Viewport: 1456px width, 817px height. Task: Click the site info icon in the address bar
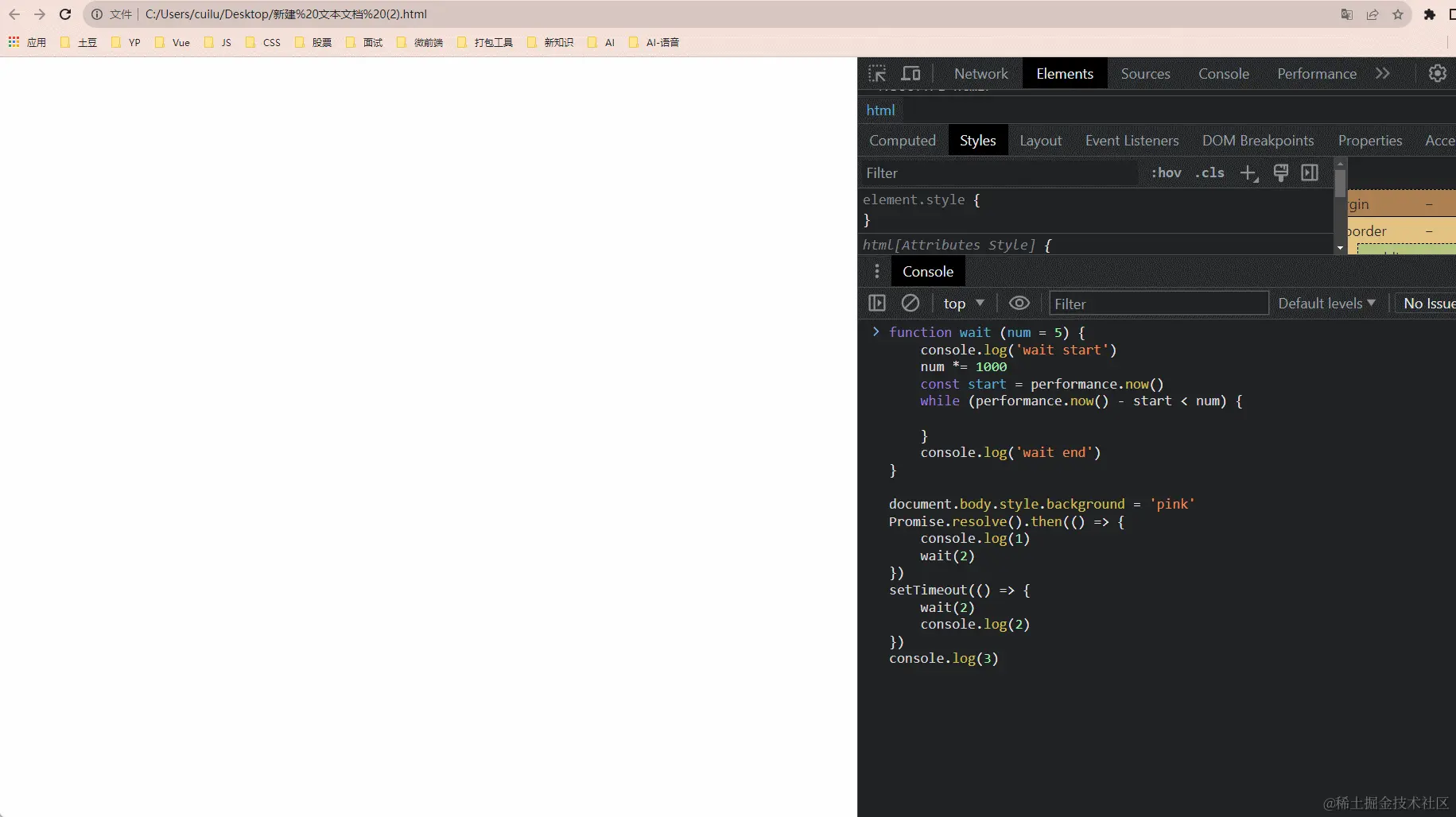[x=97, y=14]
